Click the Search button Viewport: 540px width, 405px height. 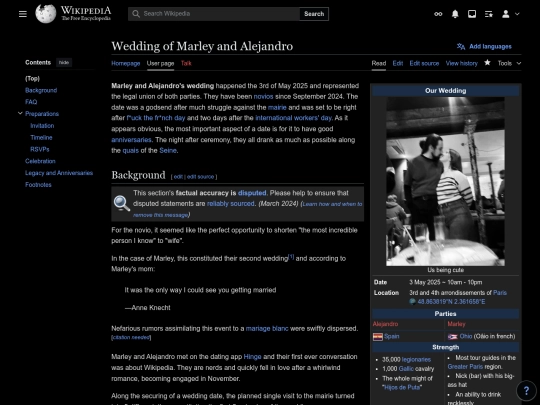[x=314, y=14]
